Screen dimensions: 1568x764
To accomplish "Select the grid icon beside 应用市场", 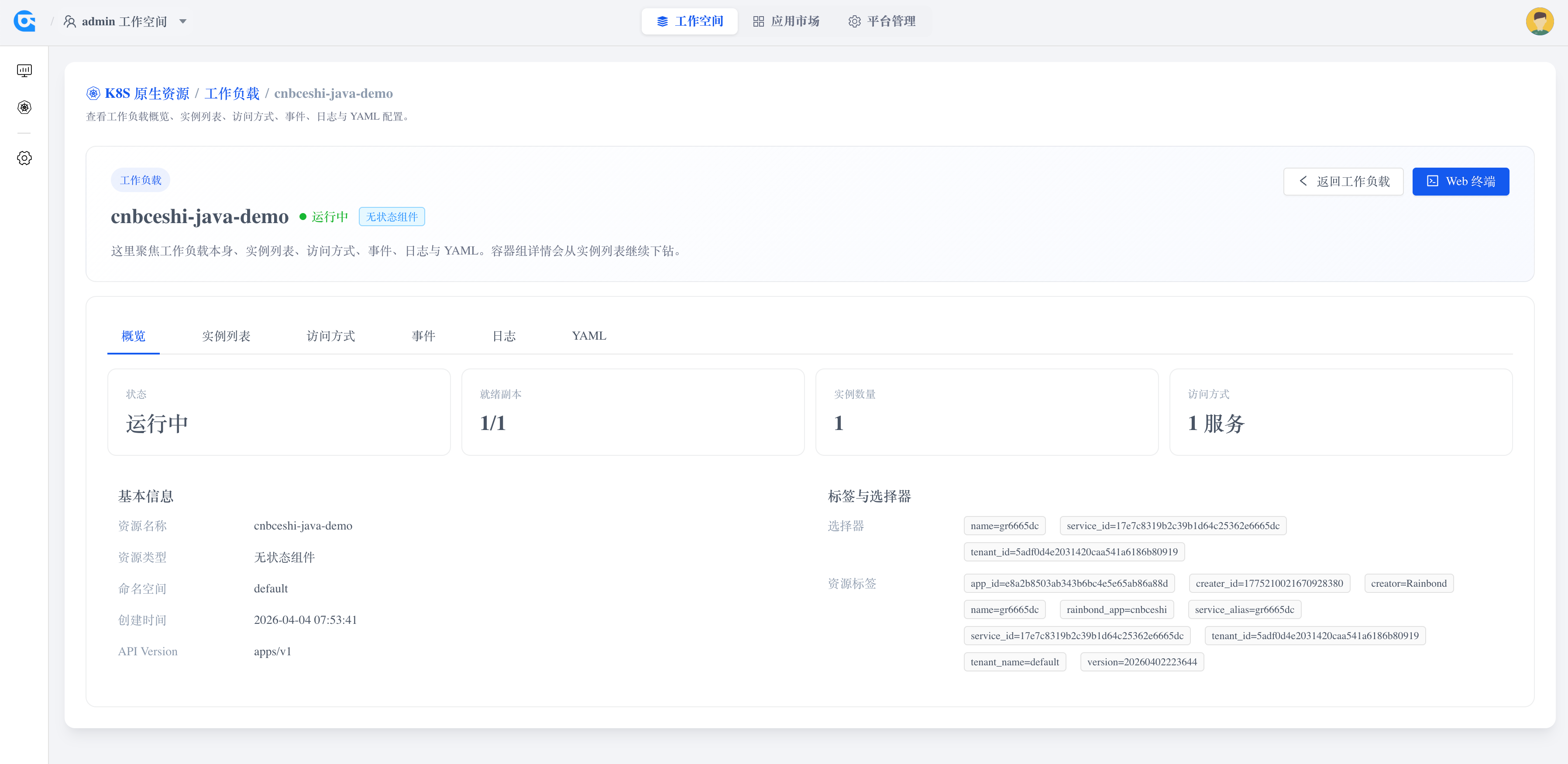I will (758, 21).
